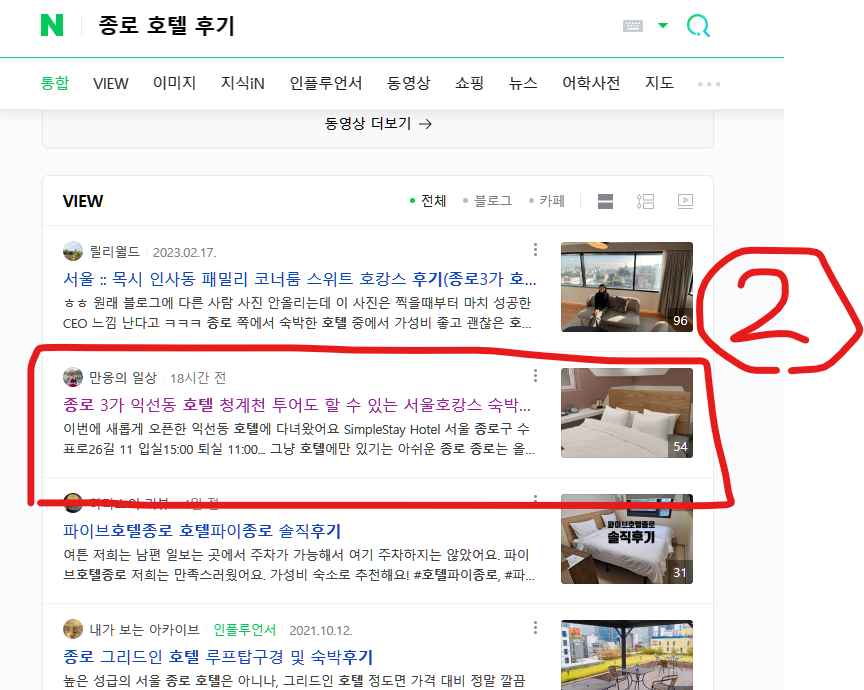Click the date 2023.02.17. on 릴리월드 post

coord(185,252)
